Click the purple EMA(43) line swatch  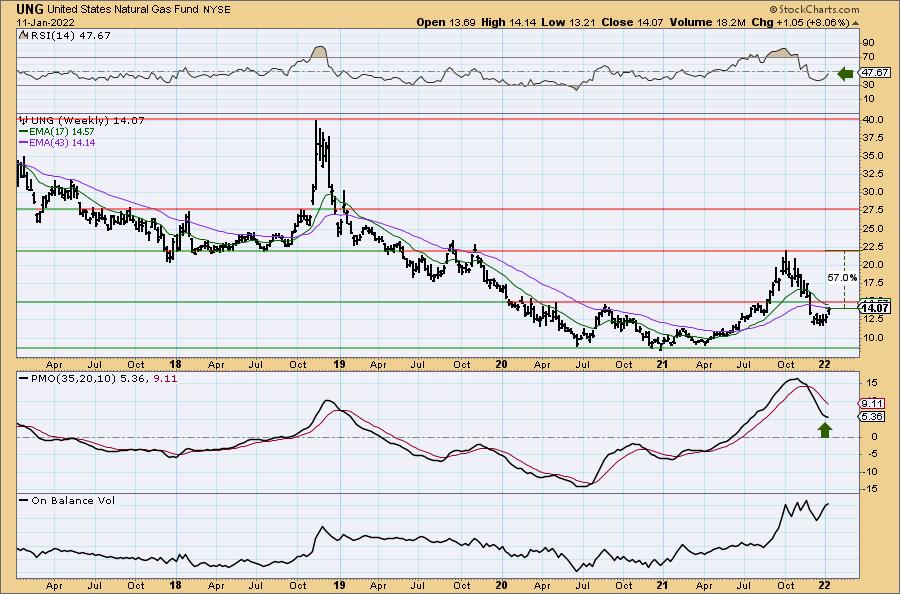(x=24, y=142)
